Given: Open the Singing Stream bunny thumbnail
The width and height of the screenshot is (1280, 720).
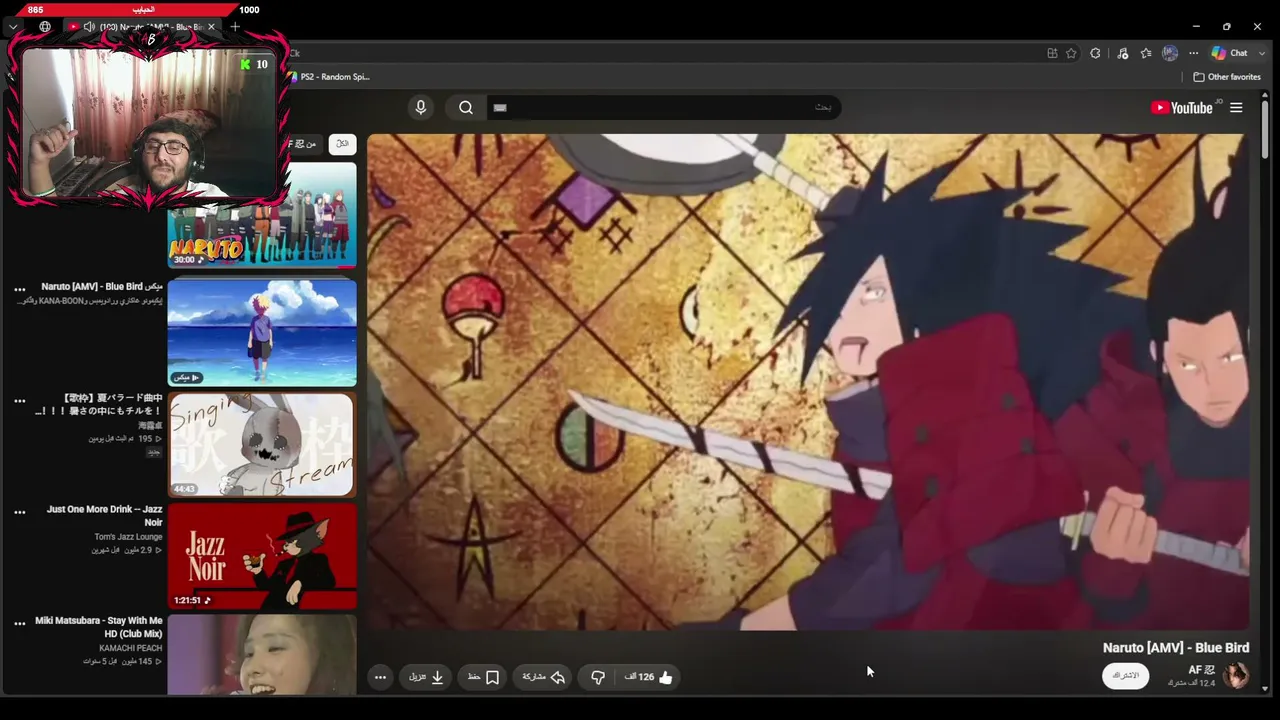Looking at the screenshot, I should 262,444.
